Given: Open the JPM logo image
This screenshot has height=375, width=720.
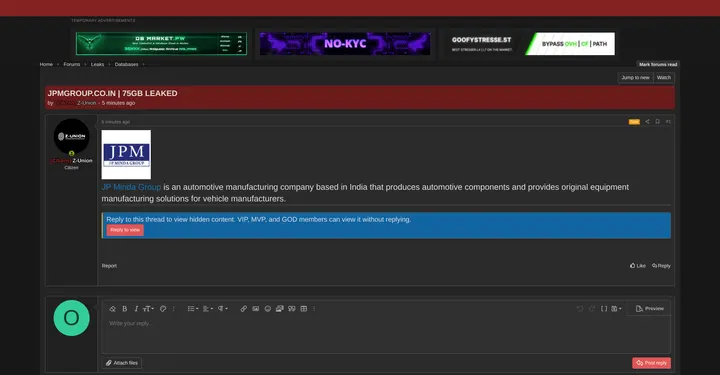Looking at the screenshot, I should pyautogui.click(x=126, y=155).
